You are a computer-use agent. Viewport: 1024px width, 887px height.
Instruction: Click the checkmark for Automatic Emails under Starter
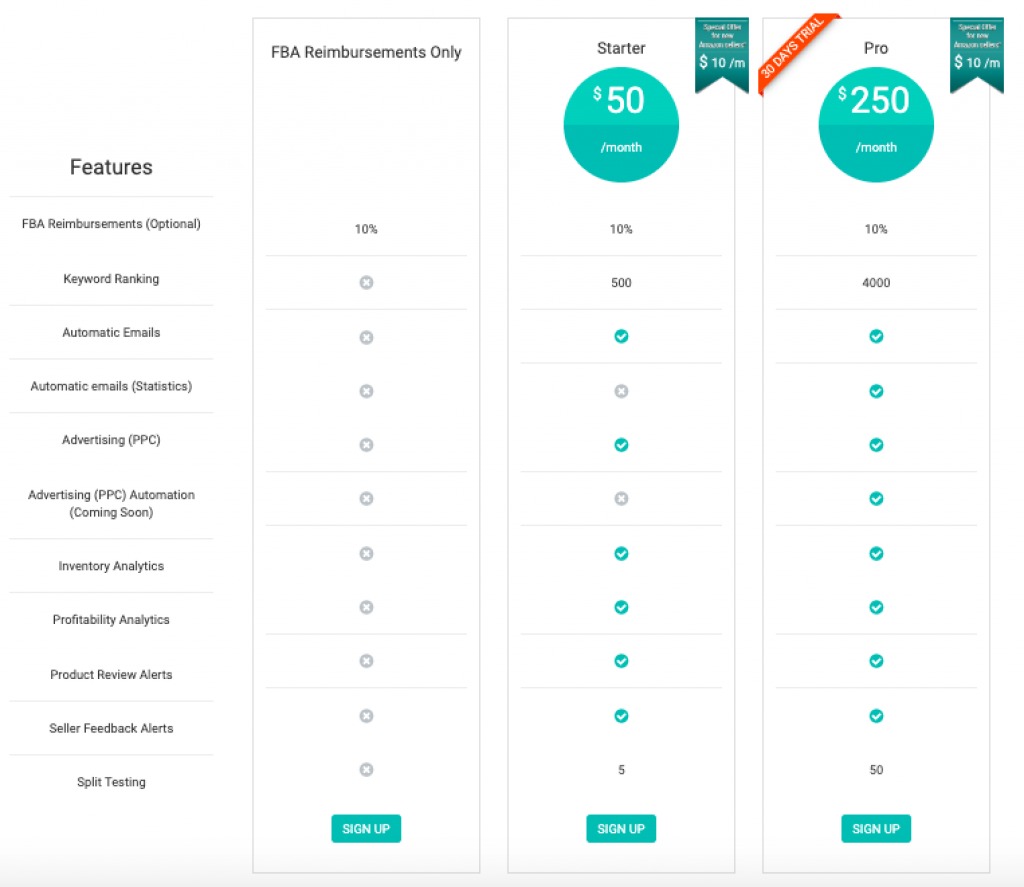coord(621,337)
